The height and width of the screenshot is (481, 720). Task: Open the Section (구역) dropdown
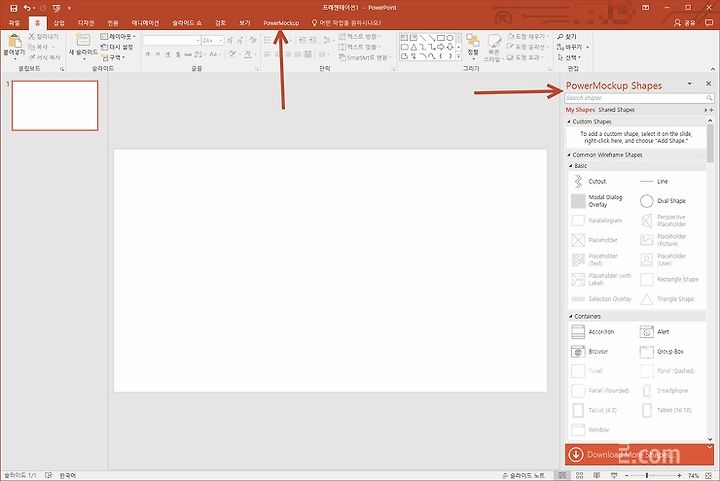pos(113,57)
